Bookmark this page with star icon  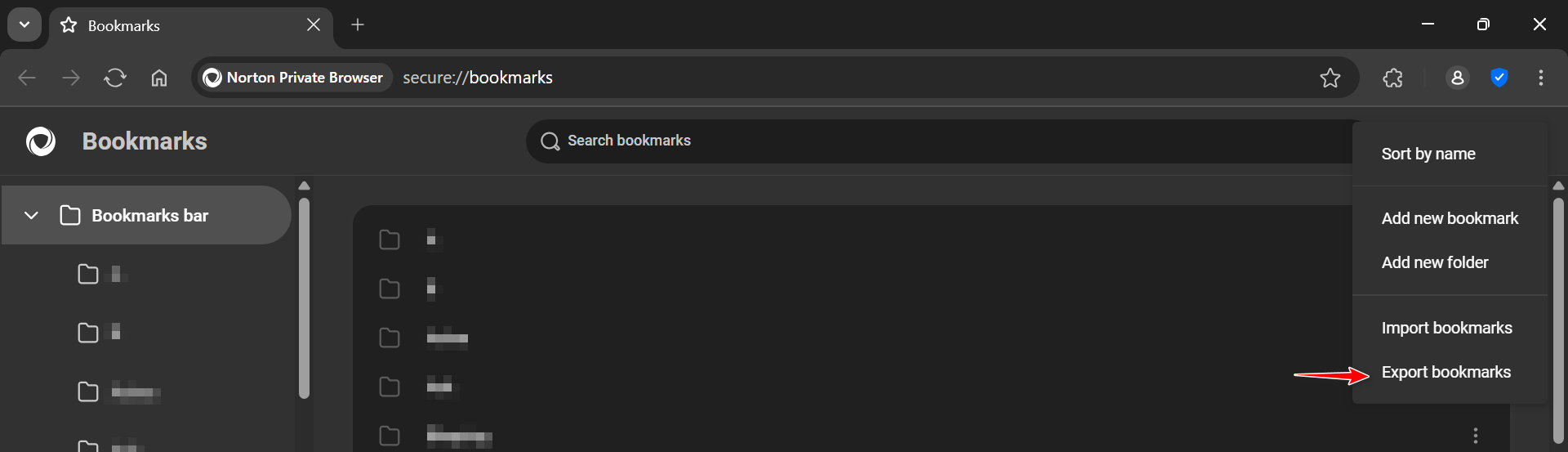point(1330,78)
